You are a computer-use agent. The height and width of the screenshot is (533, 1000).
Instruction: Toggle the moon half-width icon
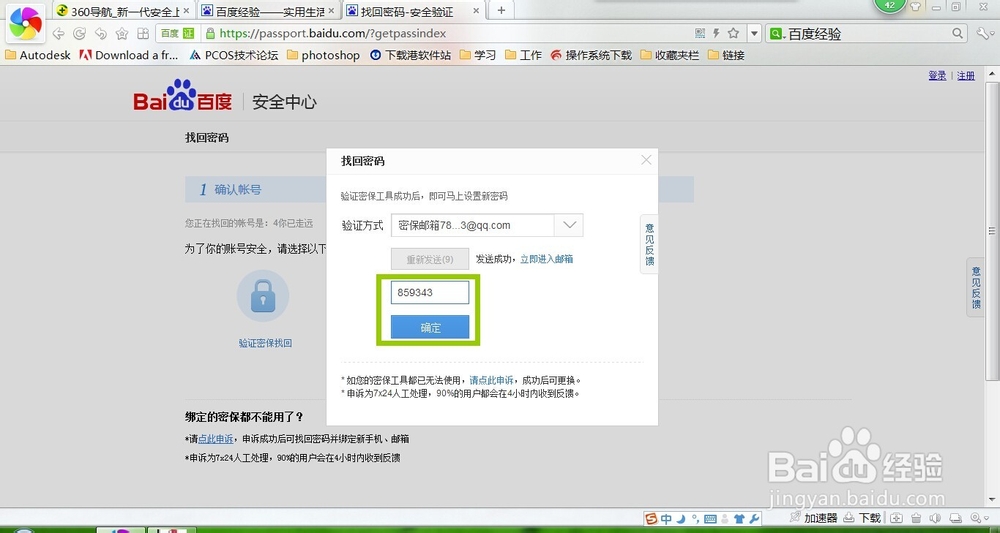coord(681,518)
